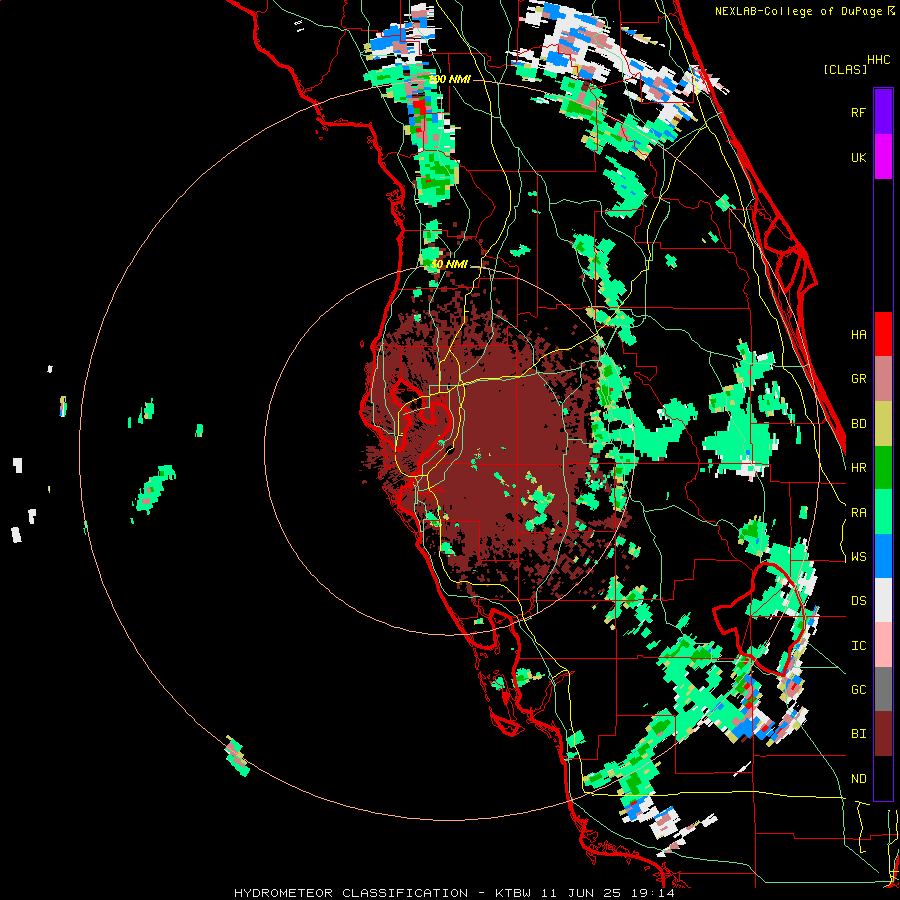Click the HYDROMETEOR CLASSIFICATION title text
Viewport: 900px width, 900px height.
351,893
